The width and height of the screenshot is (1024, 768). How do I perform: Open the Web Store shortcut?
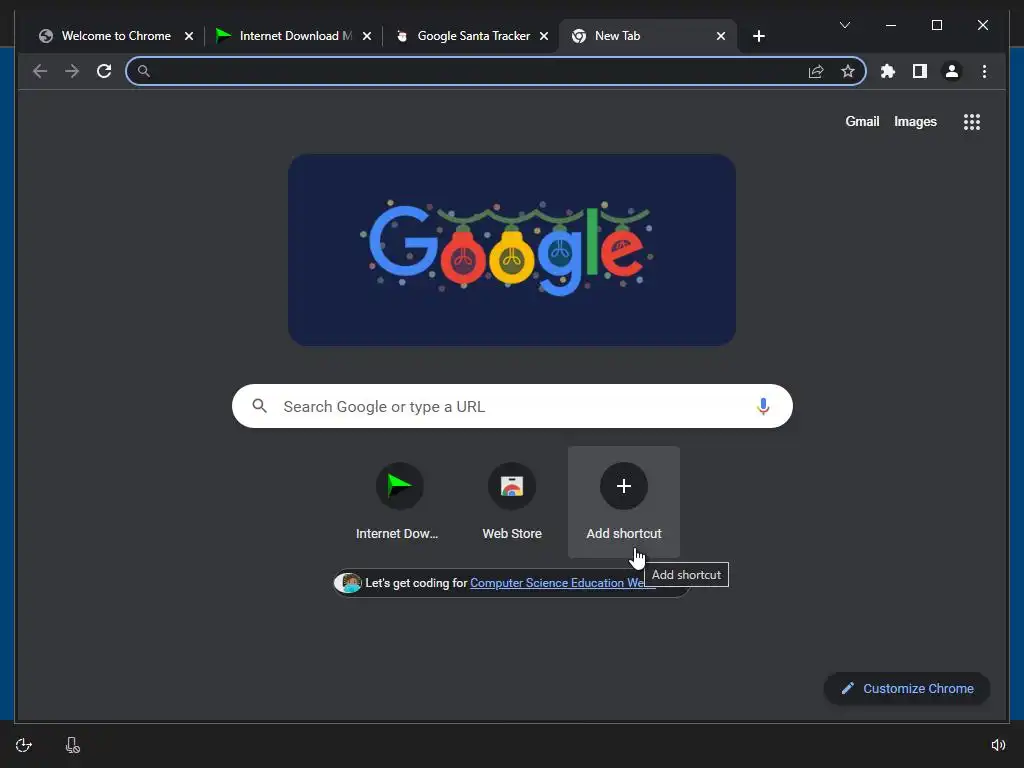tap(512, 502)
